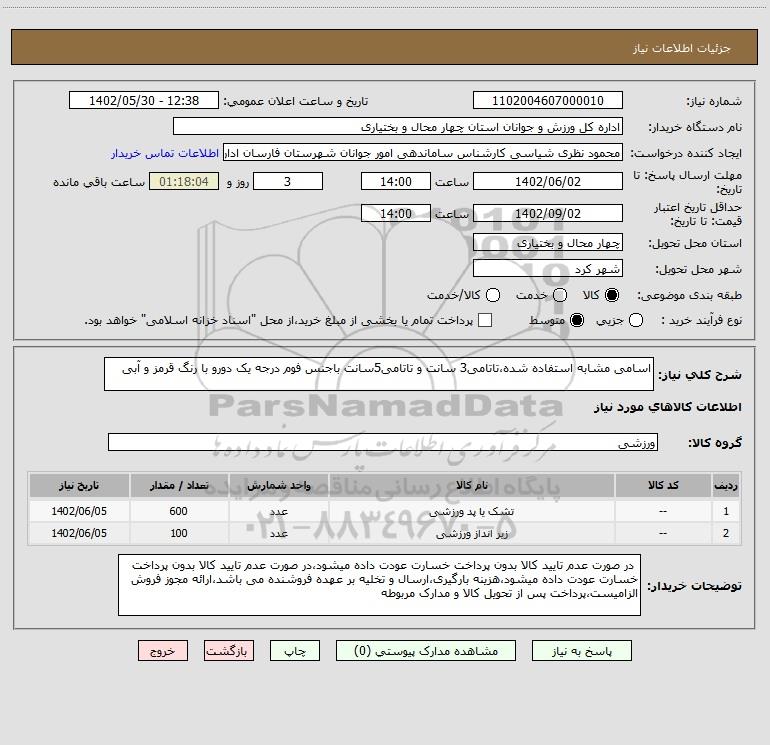Click the نام دستگاه خریدار field
This screenshot has height=745, width=770.
click(x=398, y=127)
